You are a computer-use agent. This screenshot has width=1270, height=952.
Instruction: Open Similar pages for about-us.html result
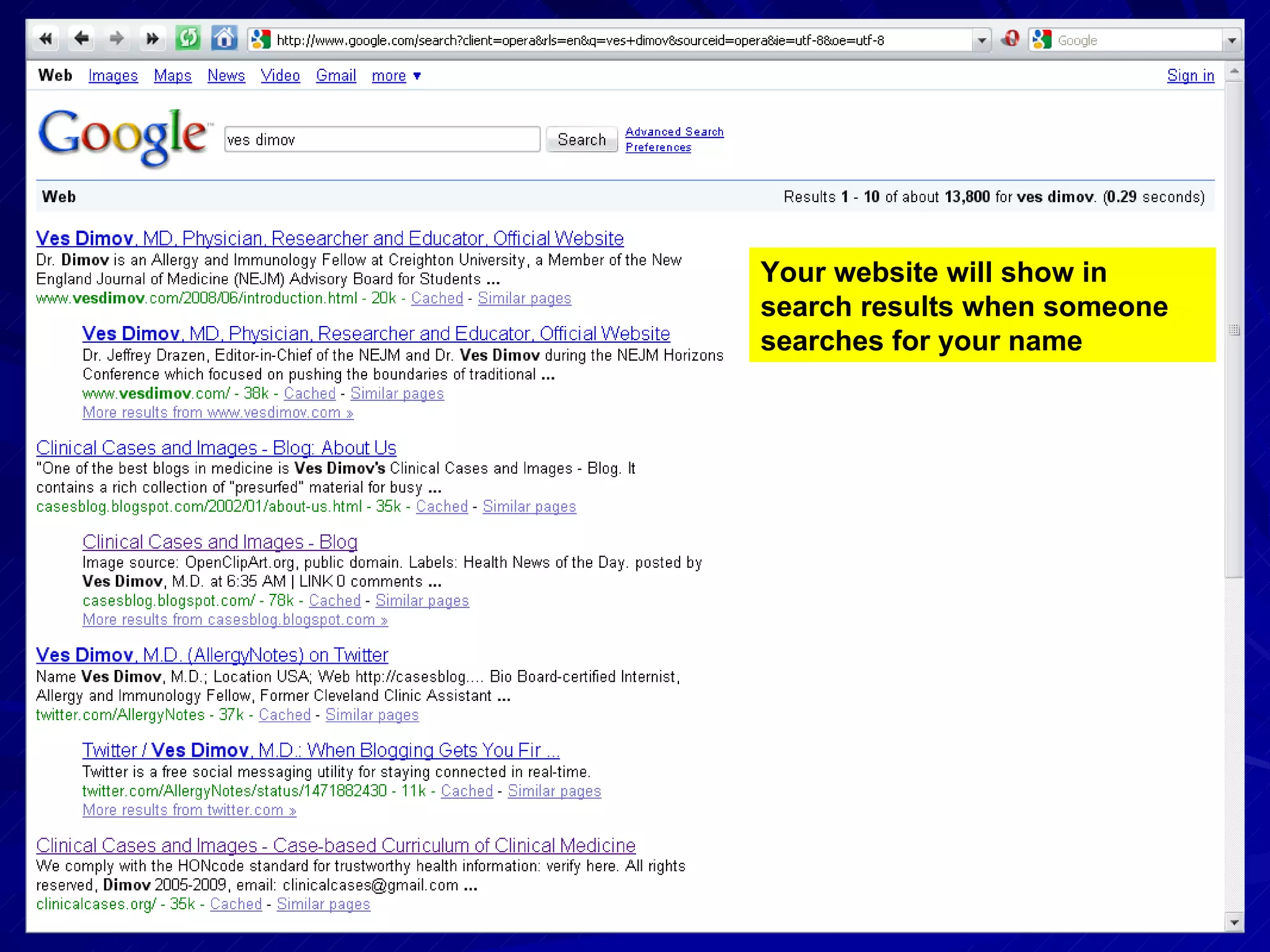[x=530, y=506]
